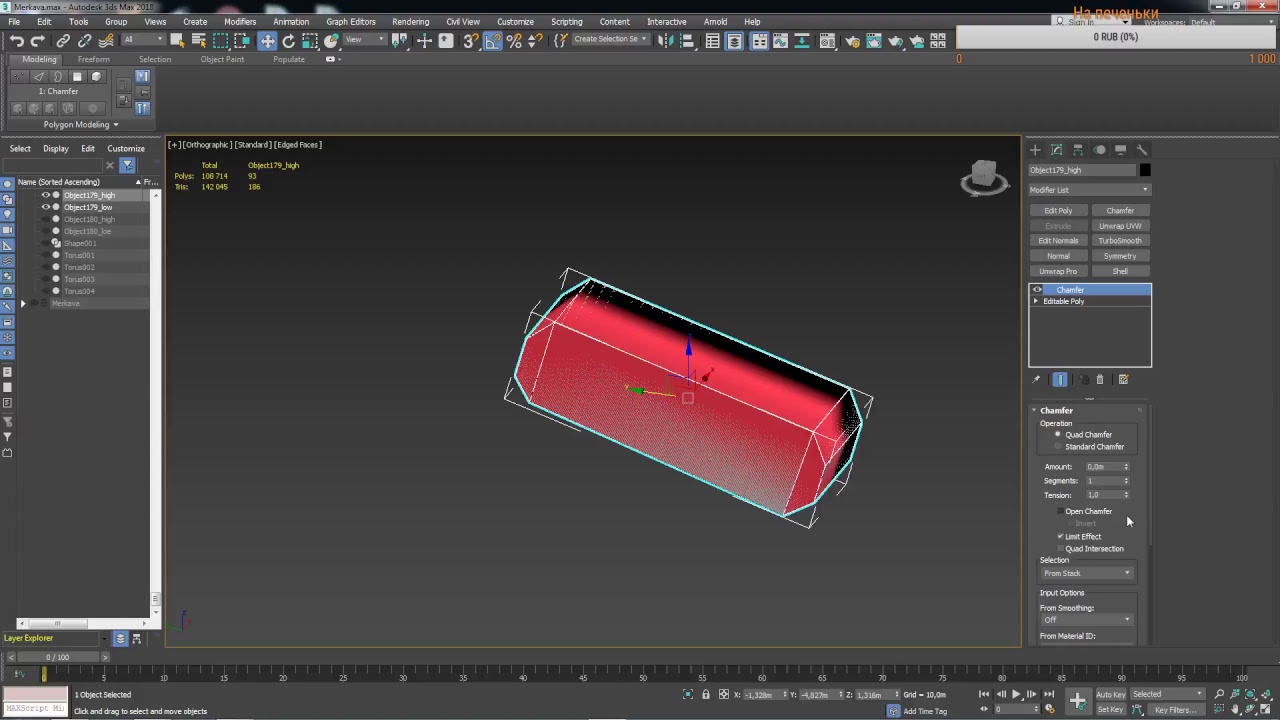Viewport: 1280px width, 720px height.
Task: Activate the Select and Move tool
Action: coord(267,41)
